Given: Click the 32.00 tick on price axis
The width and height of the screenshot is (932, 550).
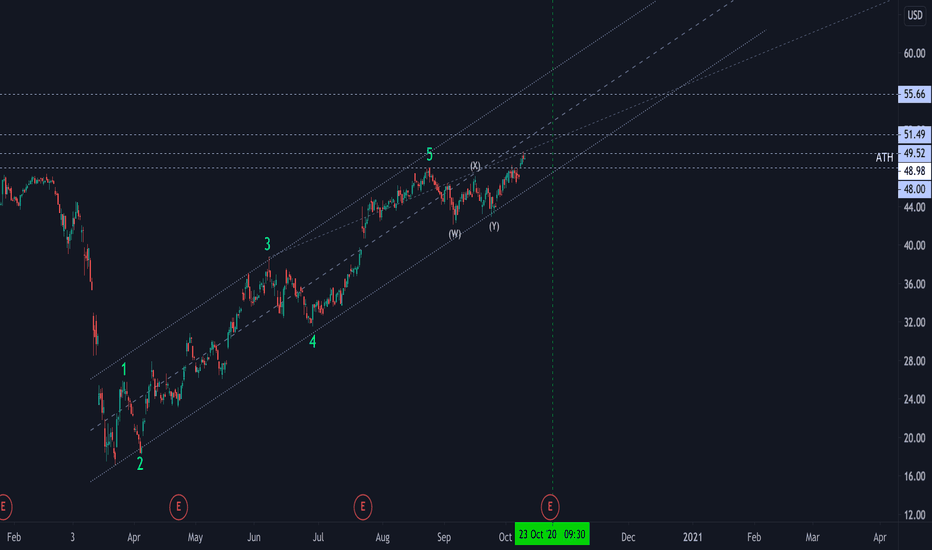Looking at the screenshot, I should (x=914, y=322).
